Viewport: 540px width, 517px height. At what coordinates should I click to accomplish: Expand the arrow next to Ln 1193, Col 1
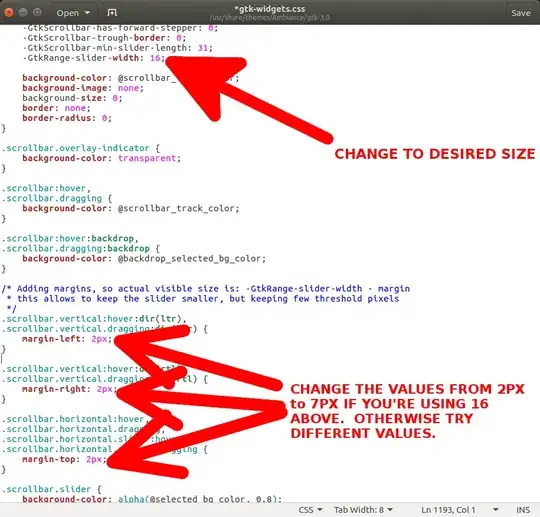496,509
